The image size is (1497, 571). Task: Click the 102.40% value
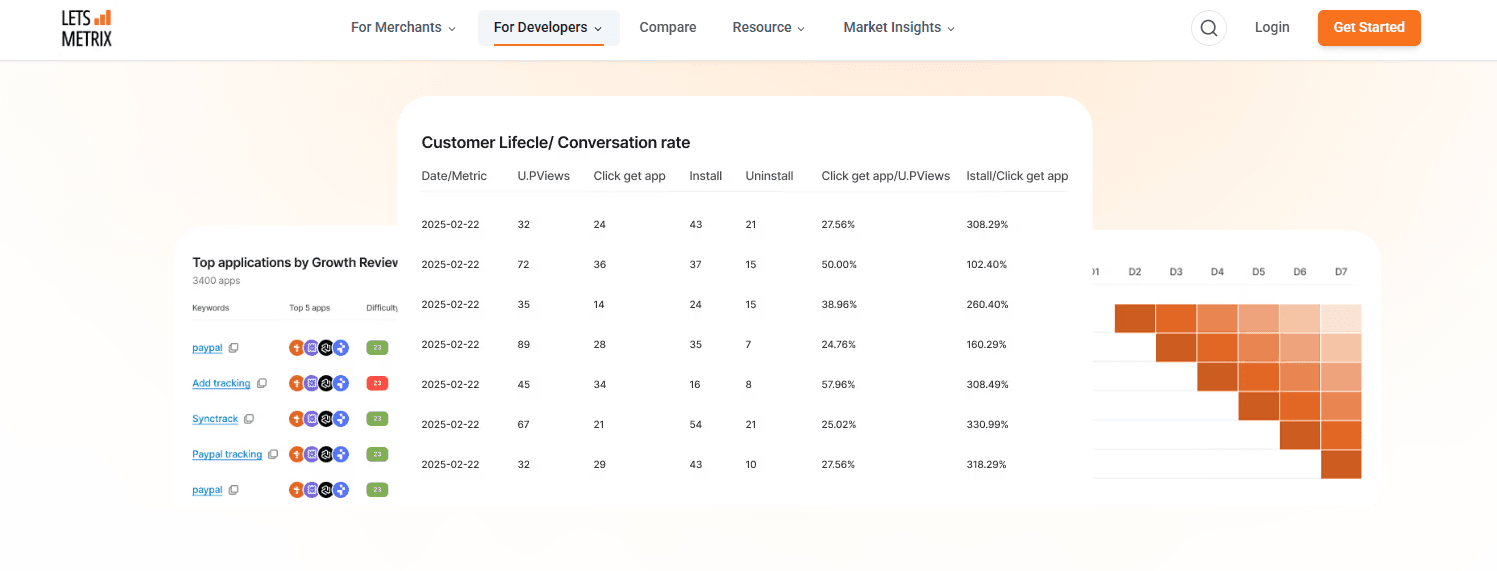coord(987,265)
